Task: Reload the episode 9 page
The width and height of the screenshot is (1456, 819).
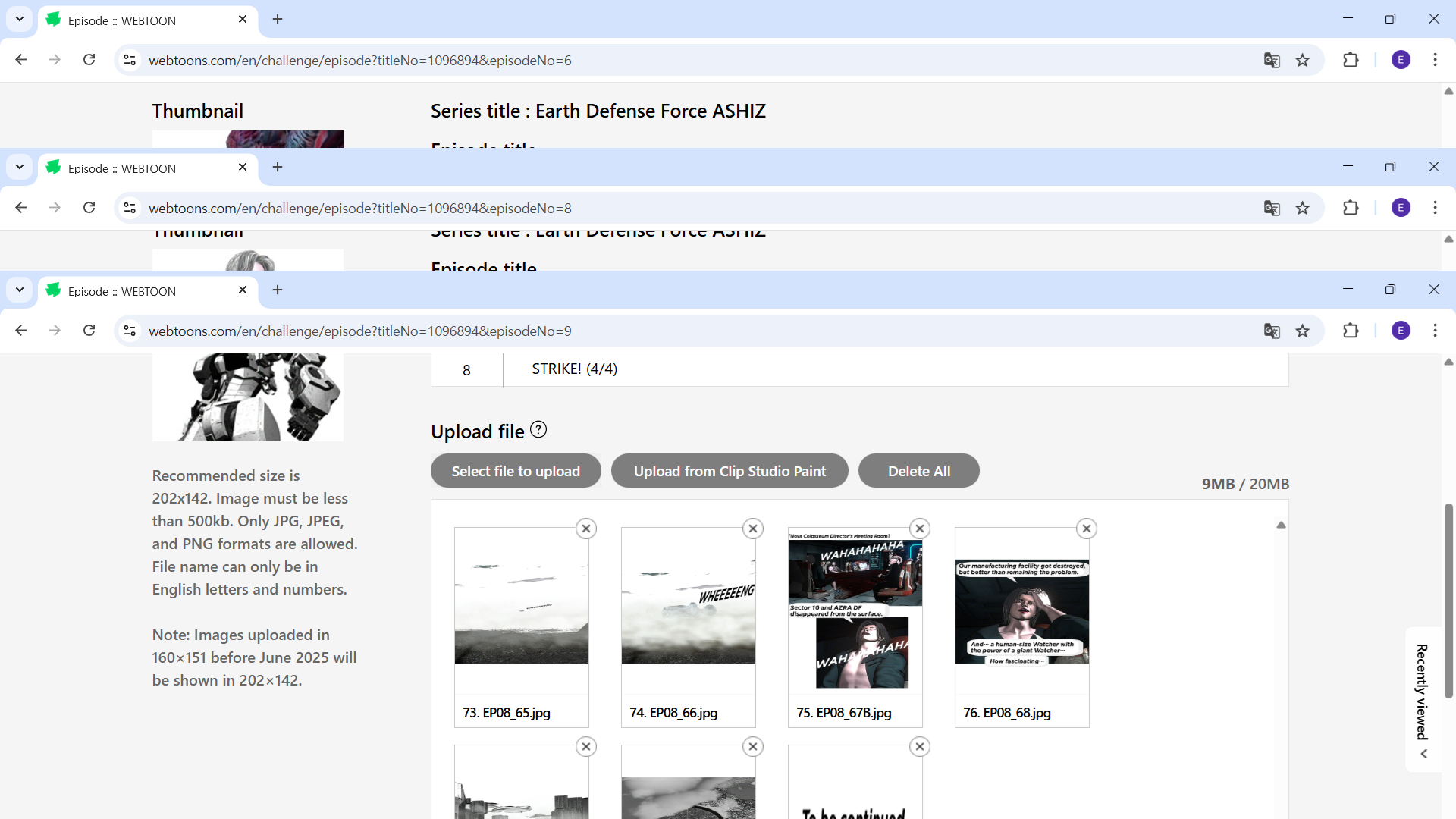Action: pyautogui.click(x=89, y=331)
